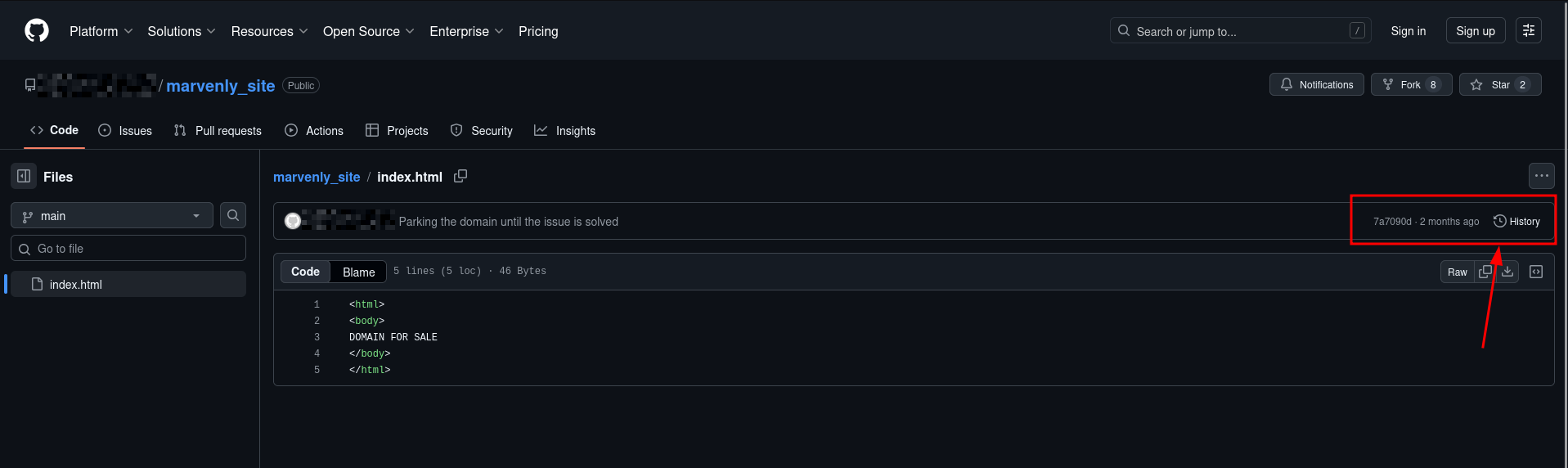Open the file History link

coord(1516,222)
